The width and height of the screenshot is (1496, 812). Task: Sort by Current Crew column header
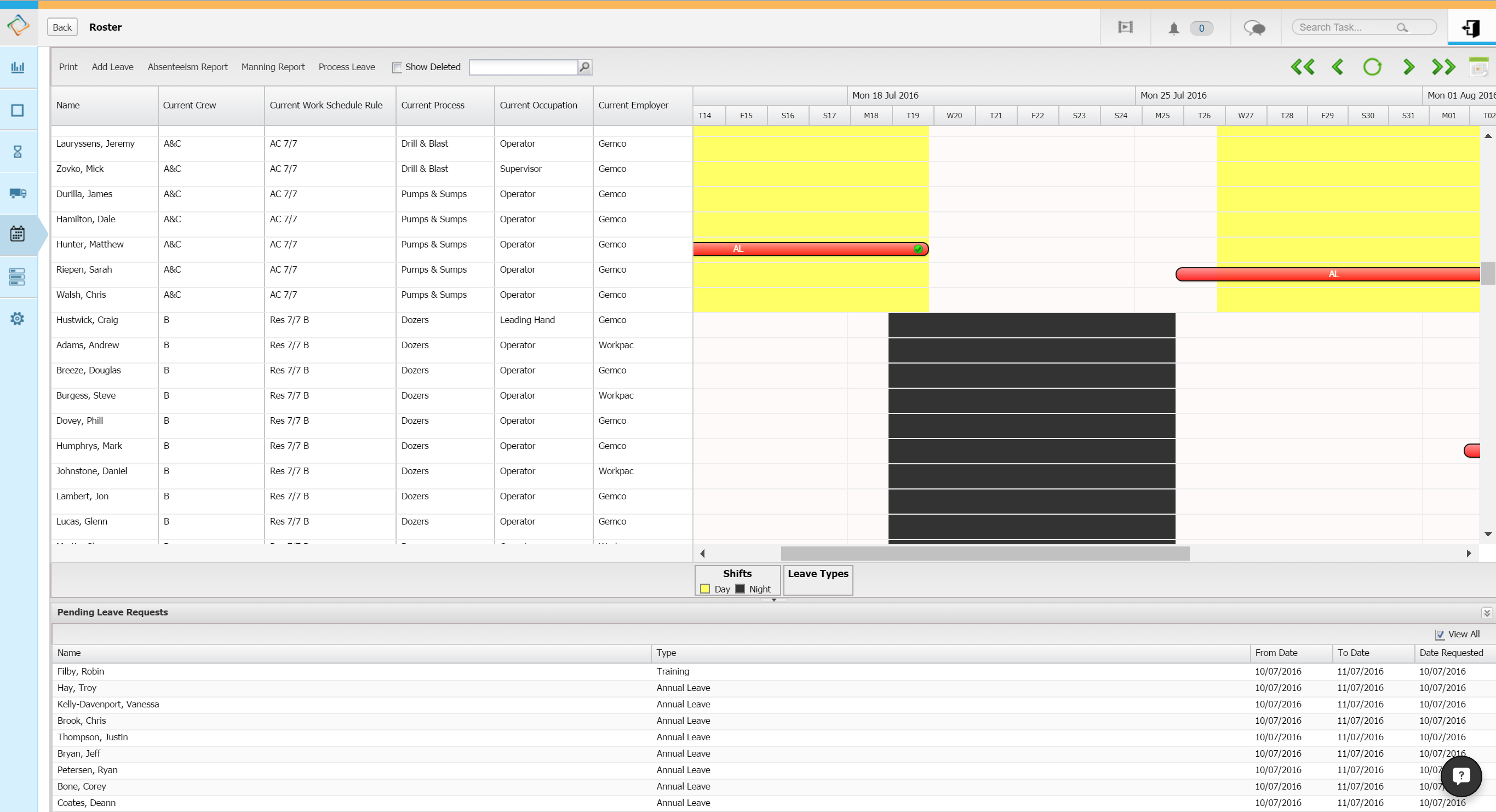(x=211, y=106)
